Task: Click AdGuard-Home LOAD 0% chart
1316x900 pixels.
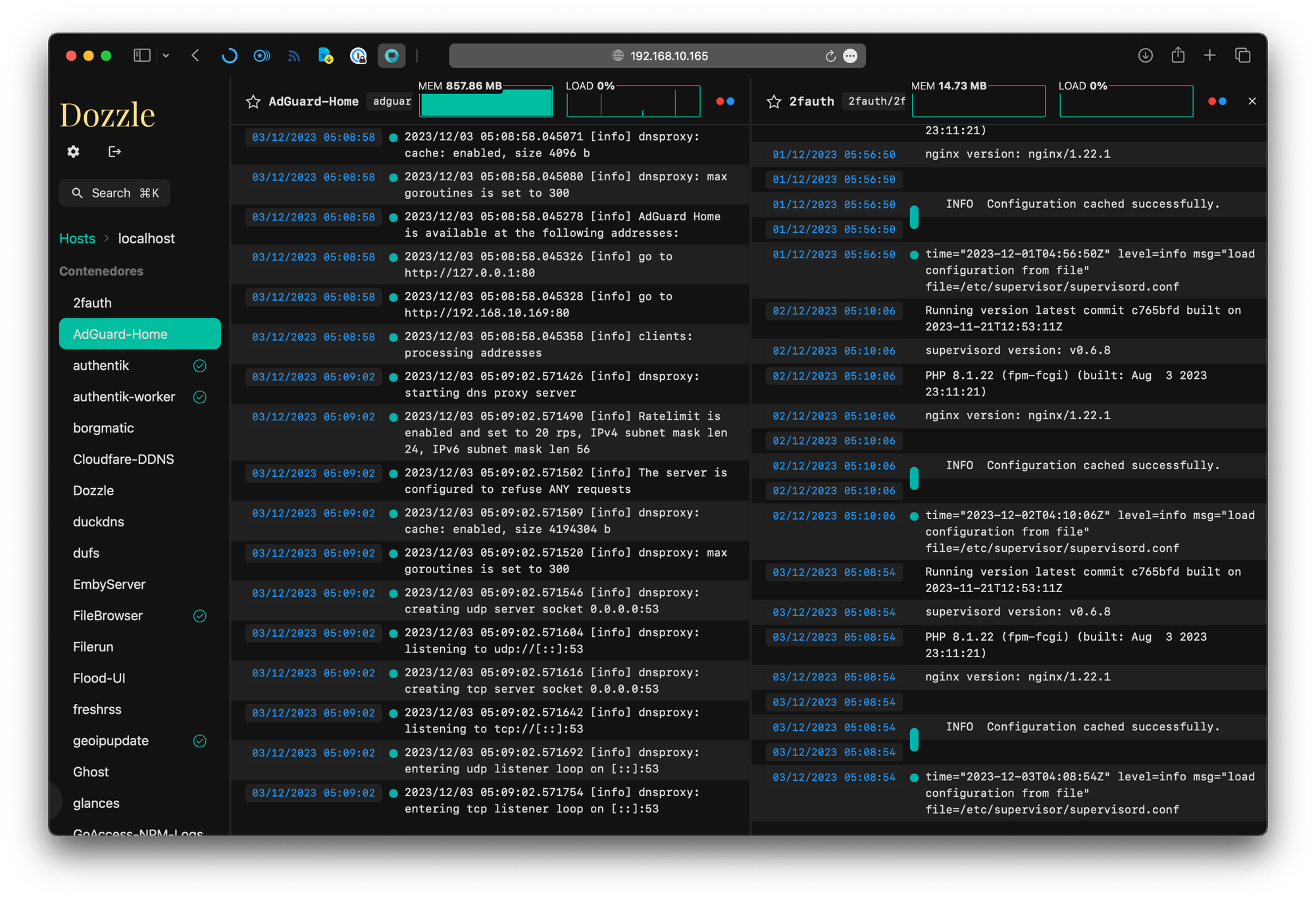Action: [633, 101]
